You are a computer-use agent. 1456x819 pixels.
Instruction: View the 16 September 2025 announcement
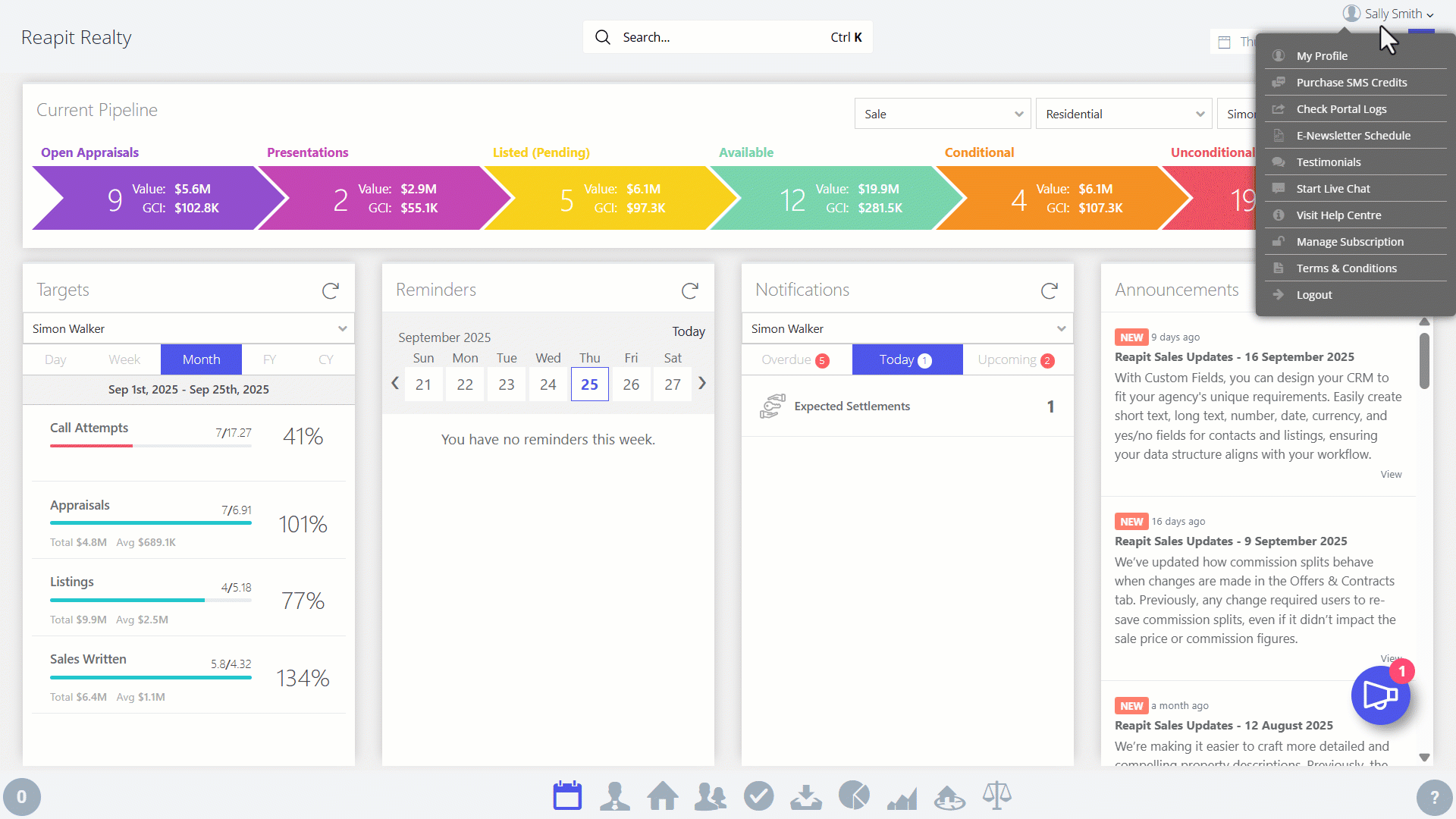pyautogui.click(x=1391, y=475)
